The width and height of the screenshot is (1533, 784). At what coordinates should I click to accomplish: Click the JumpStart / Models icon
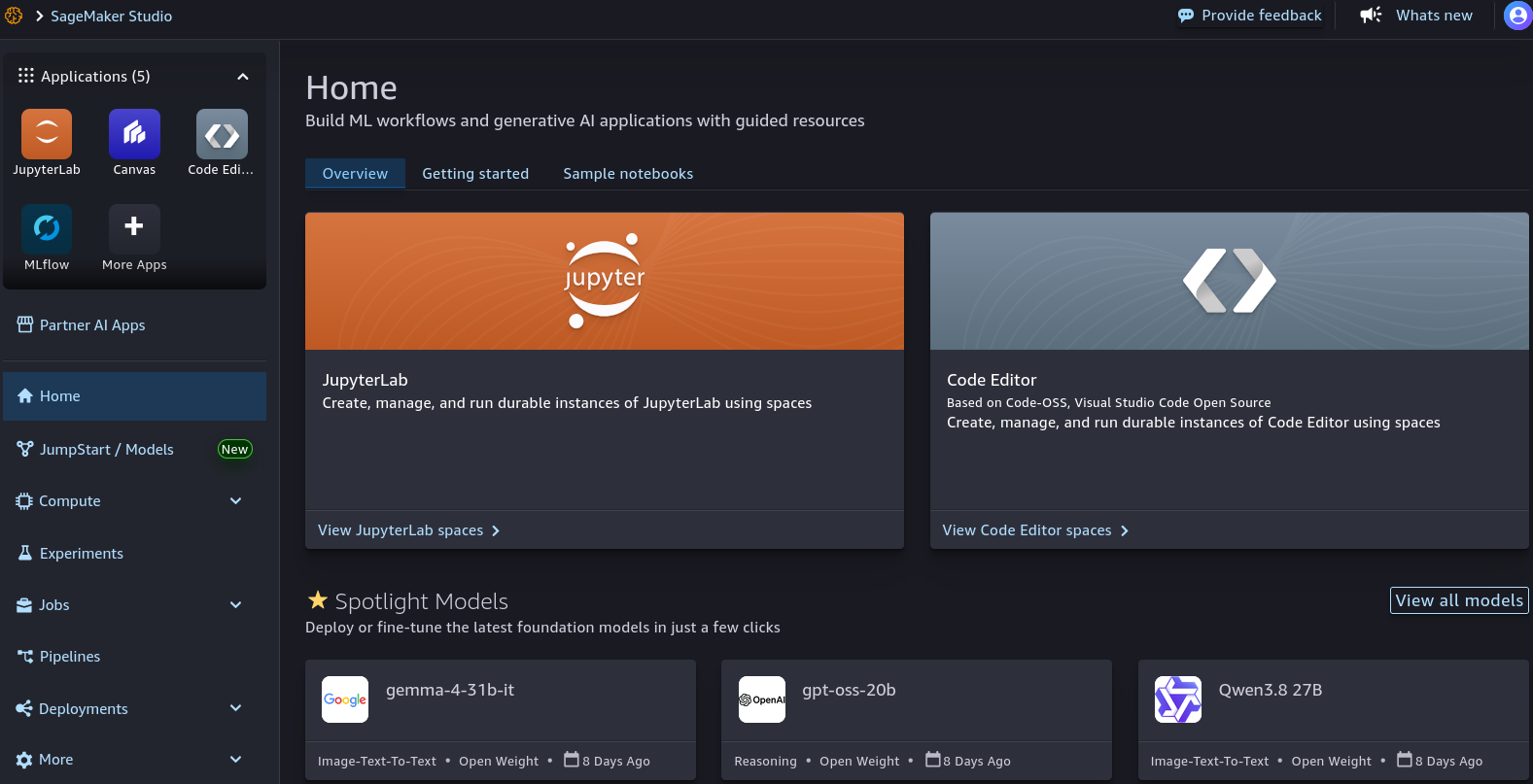point(25,449)
